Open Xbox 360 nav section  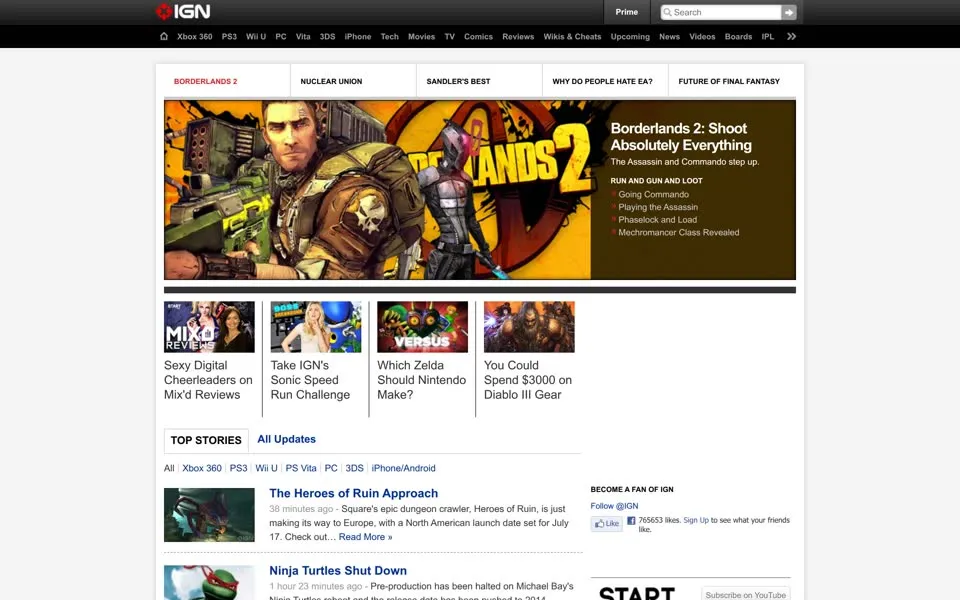(195, 37)
